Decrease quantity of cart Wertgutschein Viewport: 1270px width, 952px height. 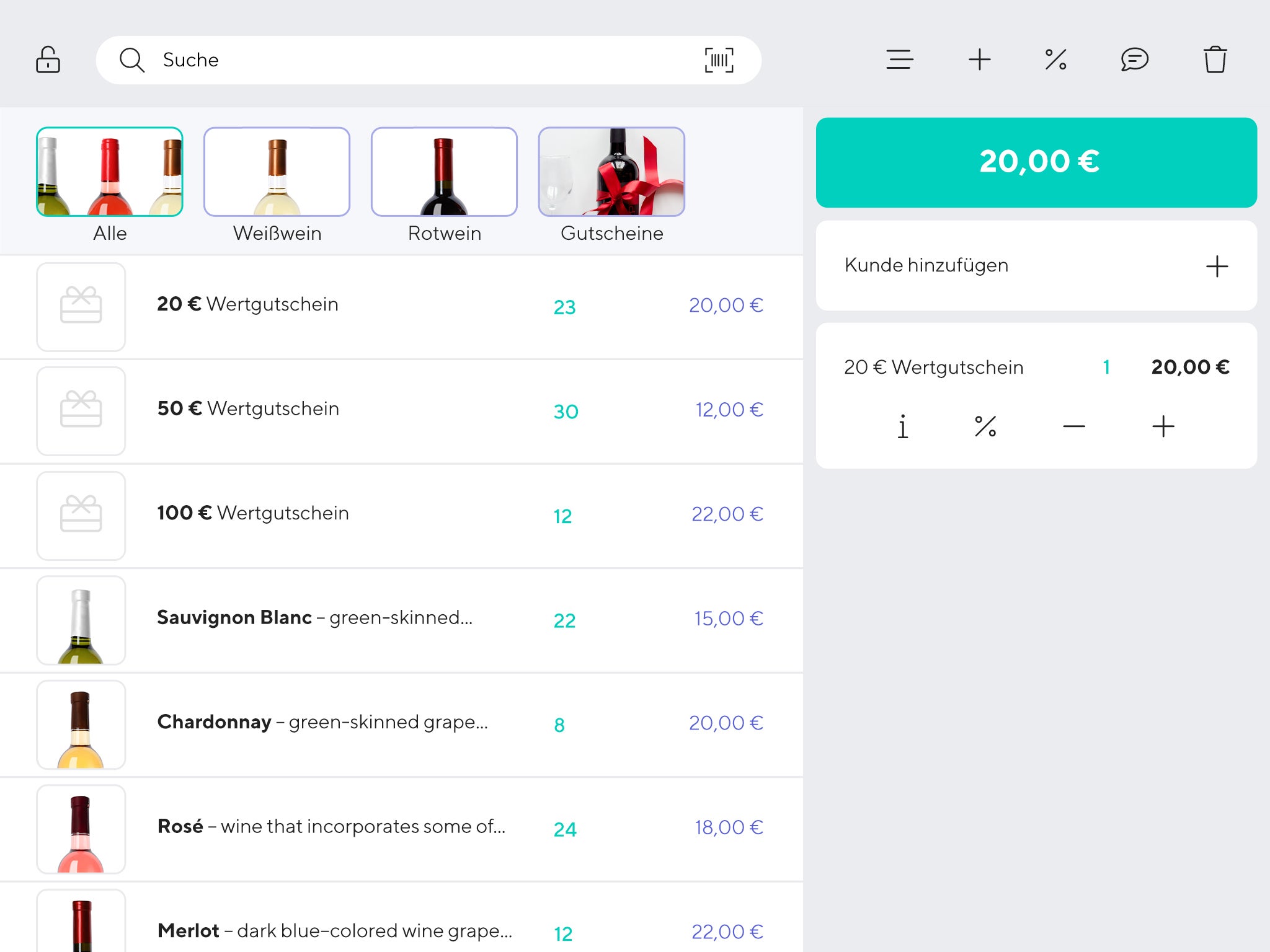(1073, 426)
